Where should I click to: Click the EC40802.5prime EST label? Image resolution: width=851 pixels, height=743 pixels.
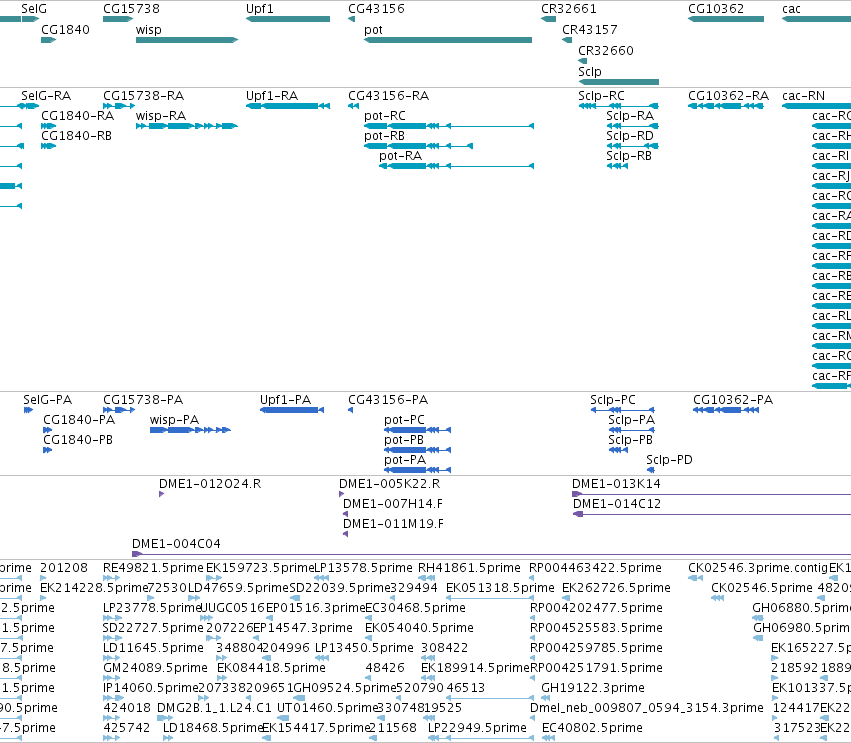(x=593, y=728)
